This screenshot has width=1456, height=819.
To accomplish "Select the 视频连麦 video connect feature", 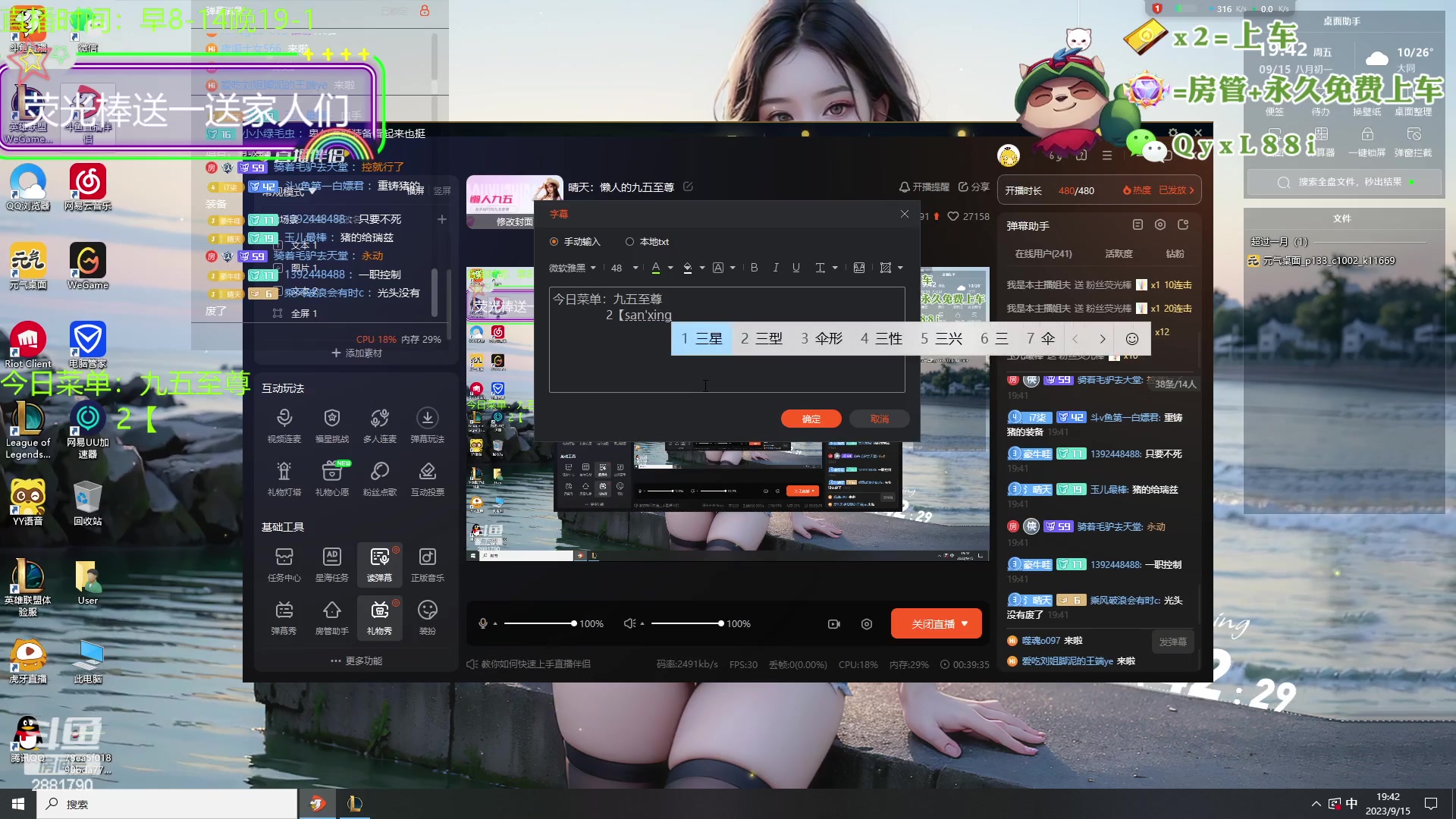I will click(x=284, y=425).
